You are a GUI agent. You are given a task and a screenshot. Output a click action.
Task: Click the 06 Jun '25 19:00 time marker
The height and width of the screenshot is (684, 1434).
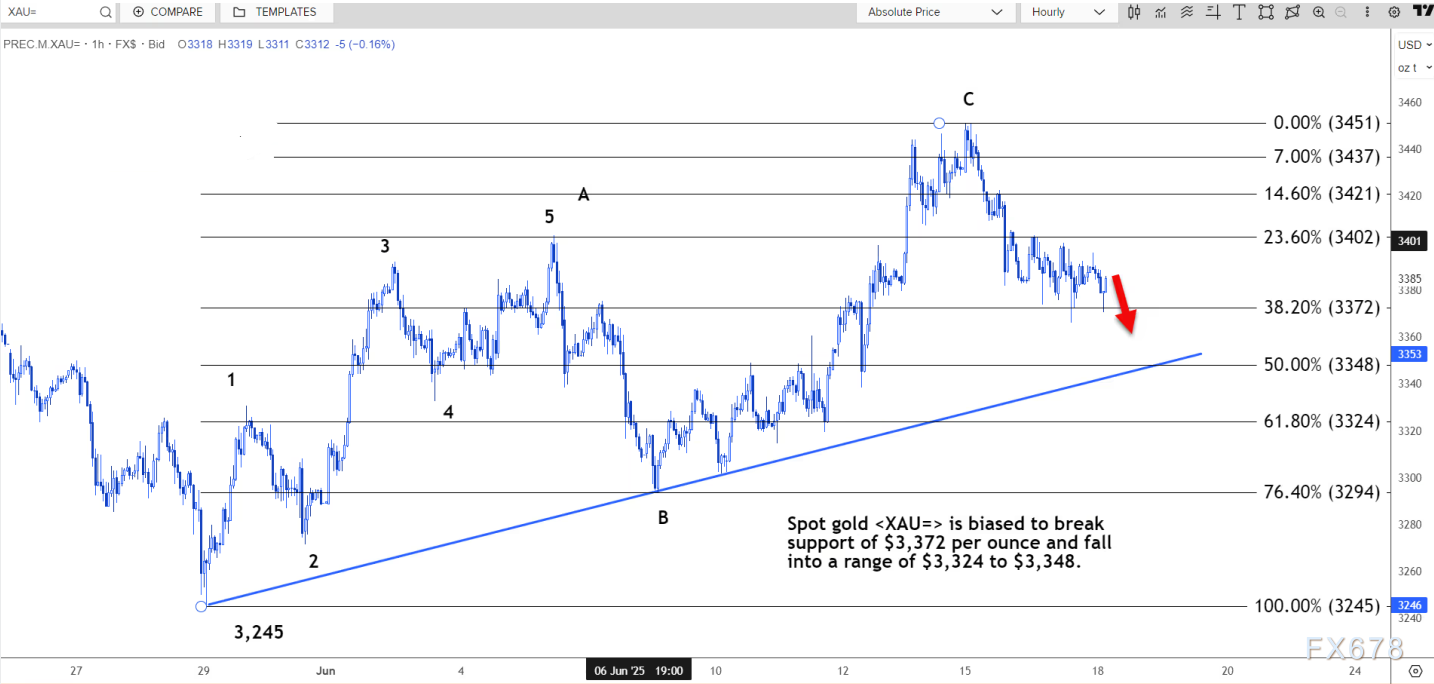click(638, 671)
